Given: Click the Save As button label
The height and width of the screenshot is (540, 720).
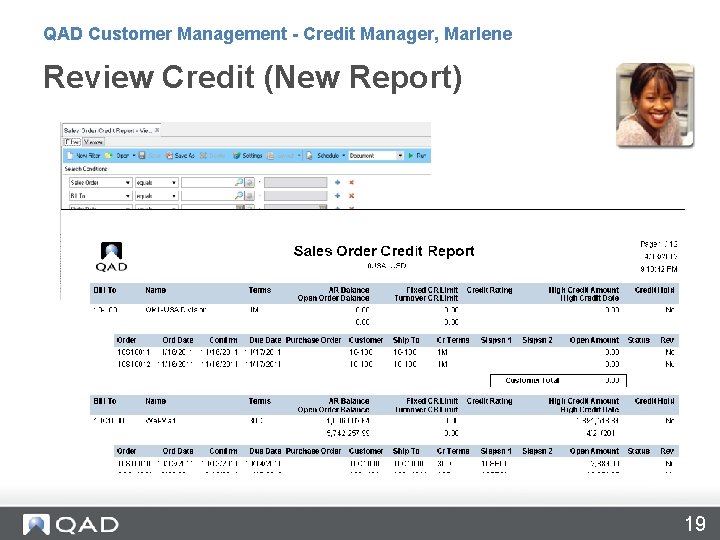Looking at the screenshot, I should pyautogui.click(x=185, y=156).
